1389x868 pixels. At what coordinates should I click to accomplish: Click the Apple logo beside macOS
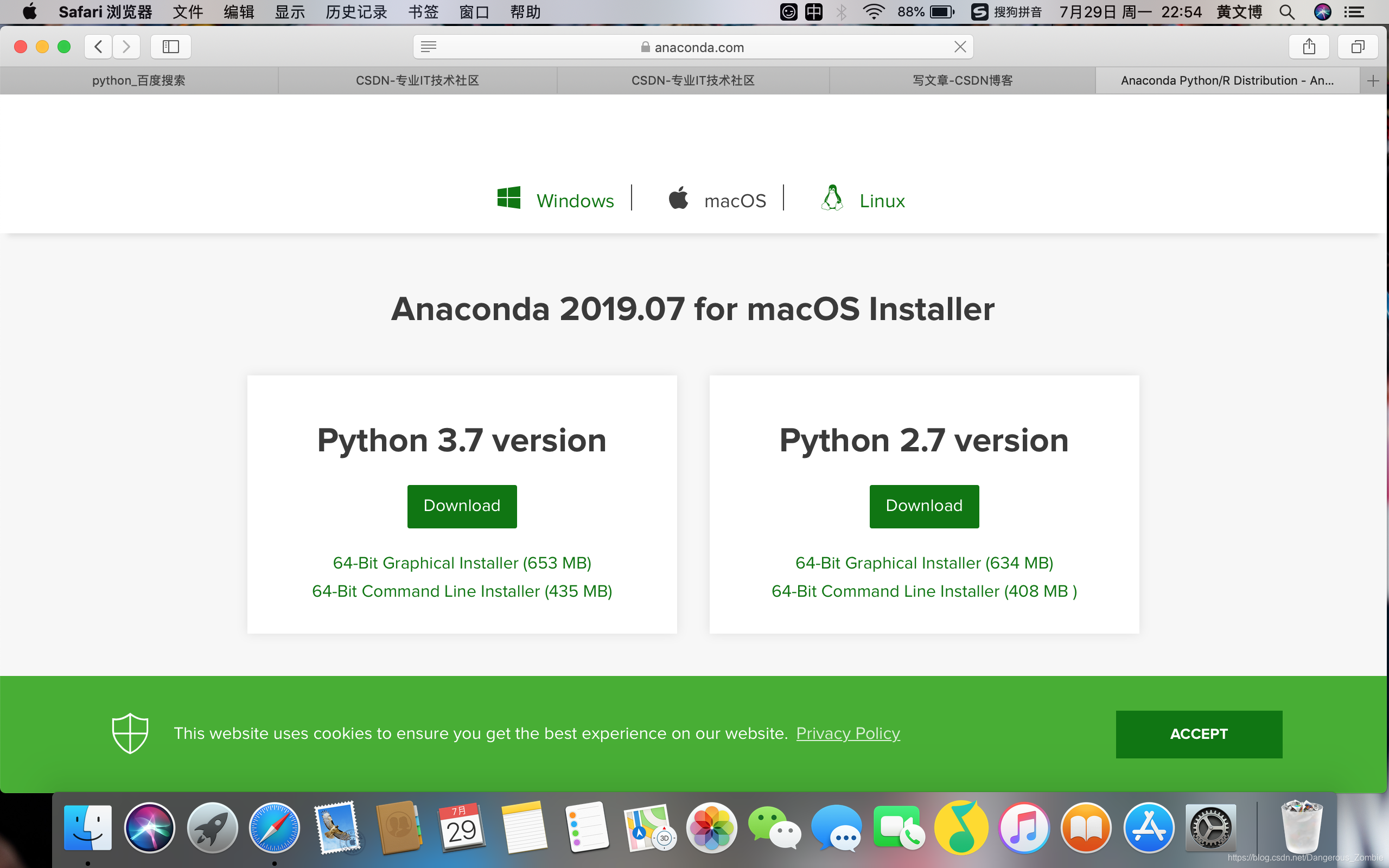click(678, 197)
